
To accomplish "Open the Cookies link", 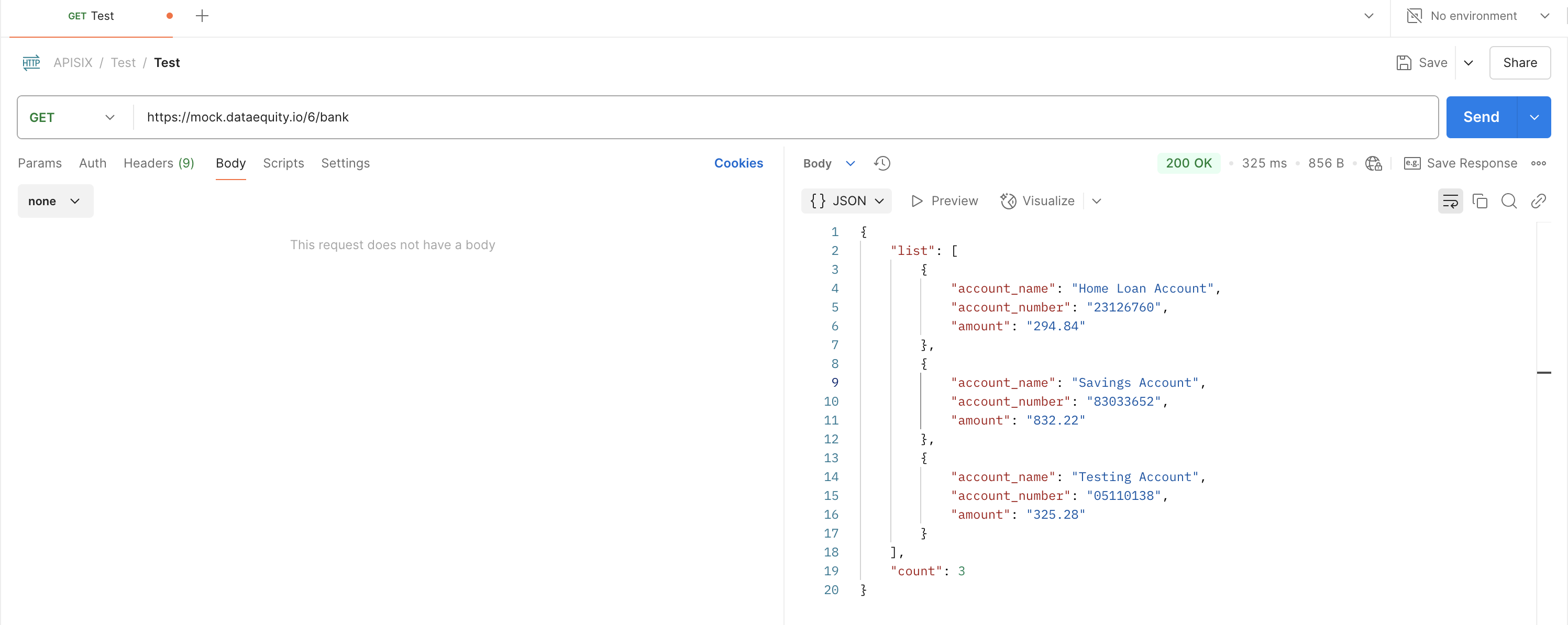I will point(738,163).
